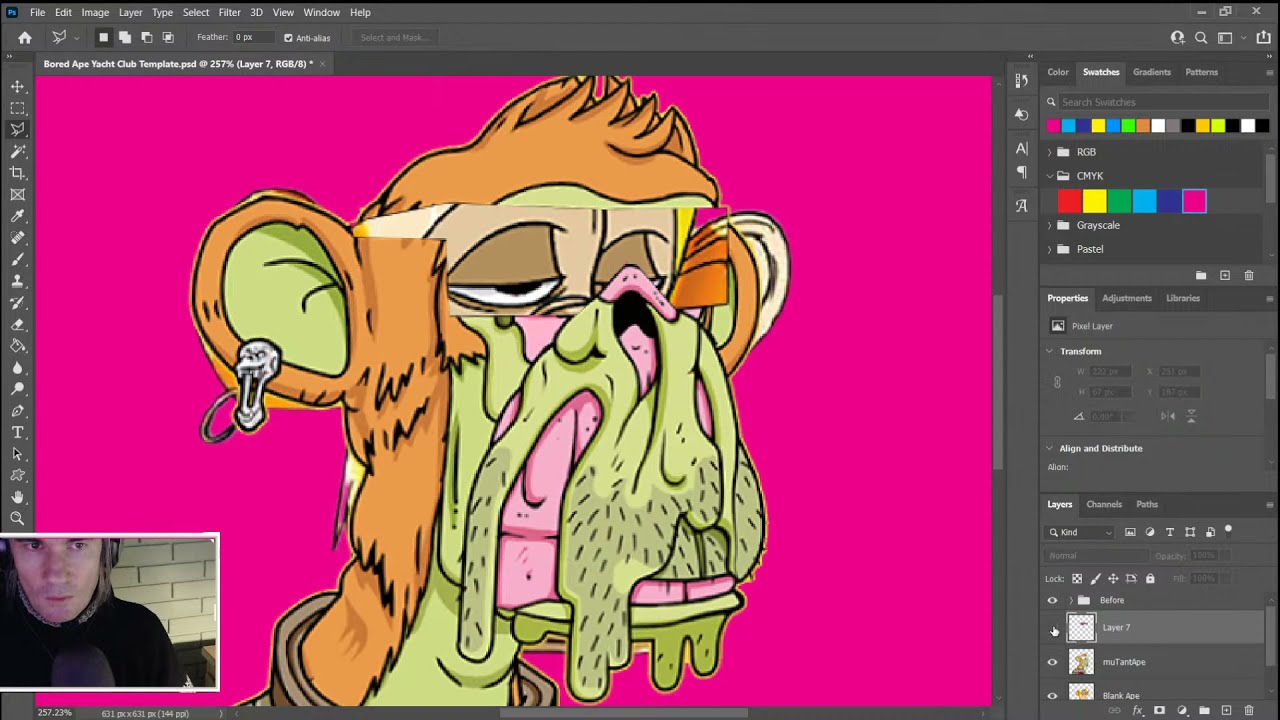Image resolution: width=1280 pixels, height=720 pixels.
Task: Toggle layer filtering switch on or off
Action: pyautogui.click(x=1228, y=531)
